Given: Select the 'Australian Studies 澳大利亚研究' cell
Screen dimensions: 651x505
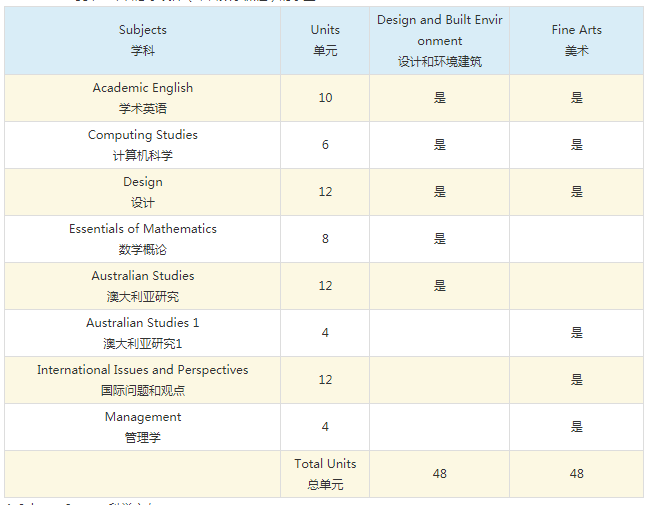Looking at the screenshot, I should 142,286.
